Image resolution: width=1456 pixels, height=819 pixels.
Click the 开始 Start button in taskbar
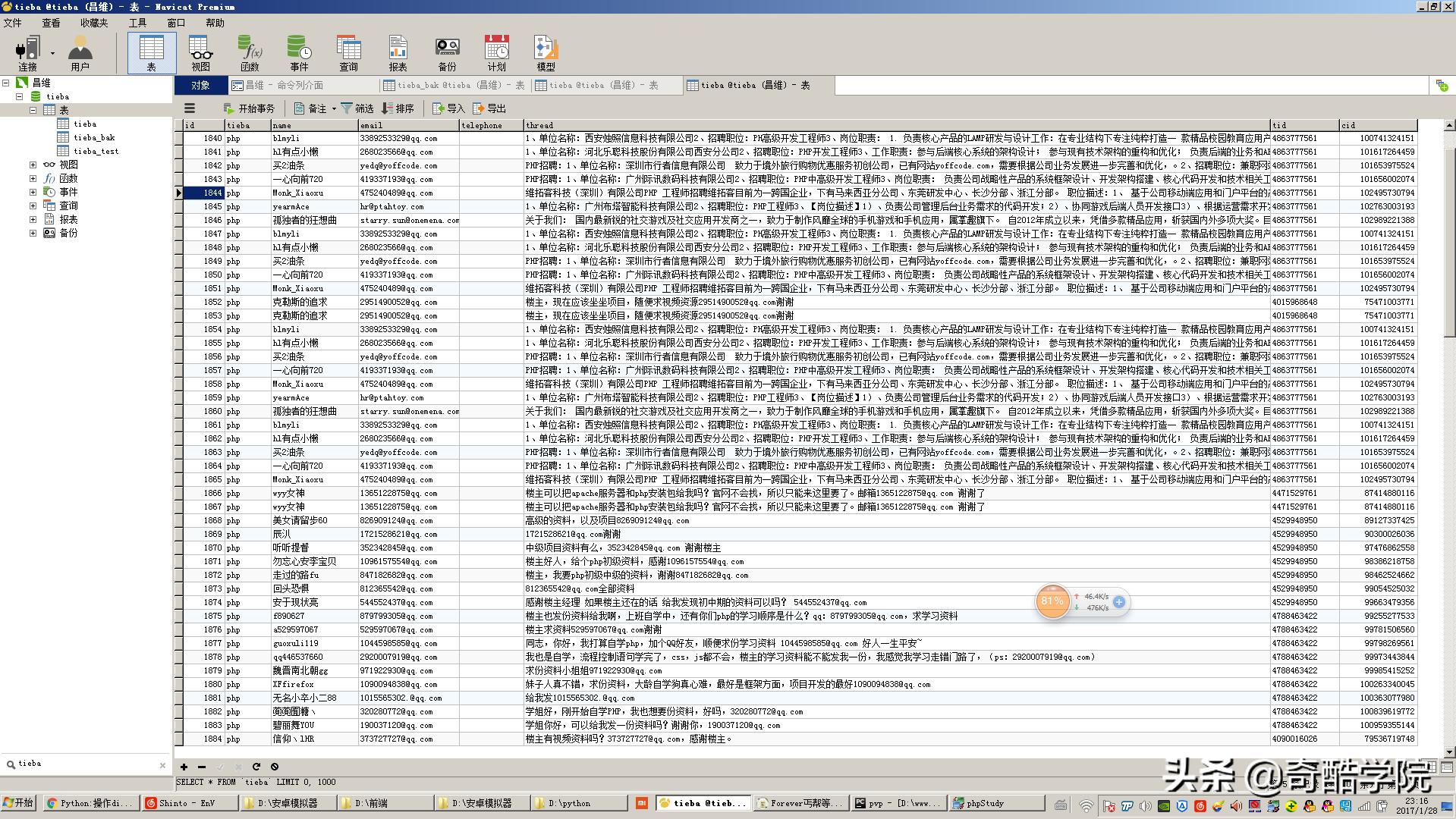click(x=19, y=803)
